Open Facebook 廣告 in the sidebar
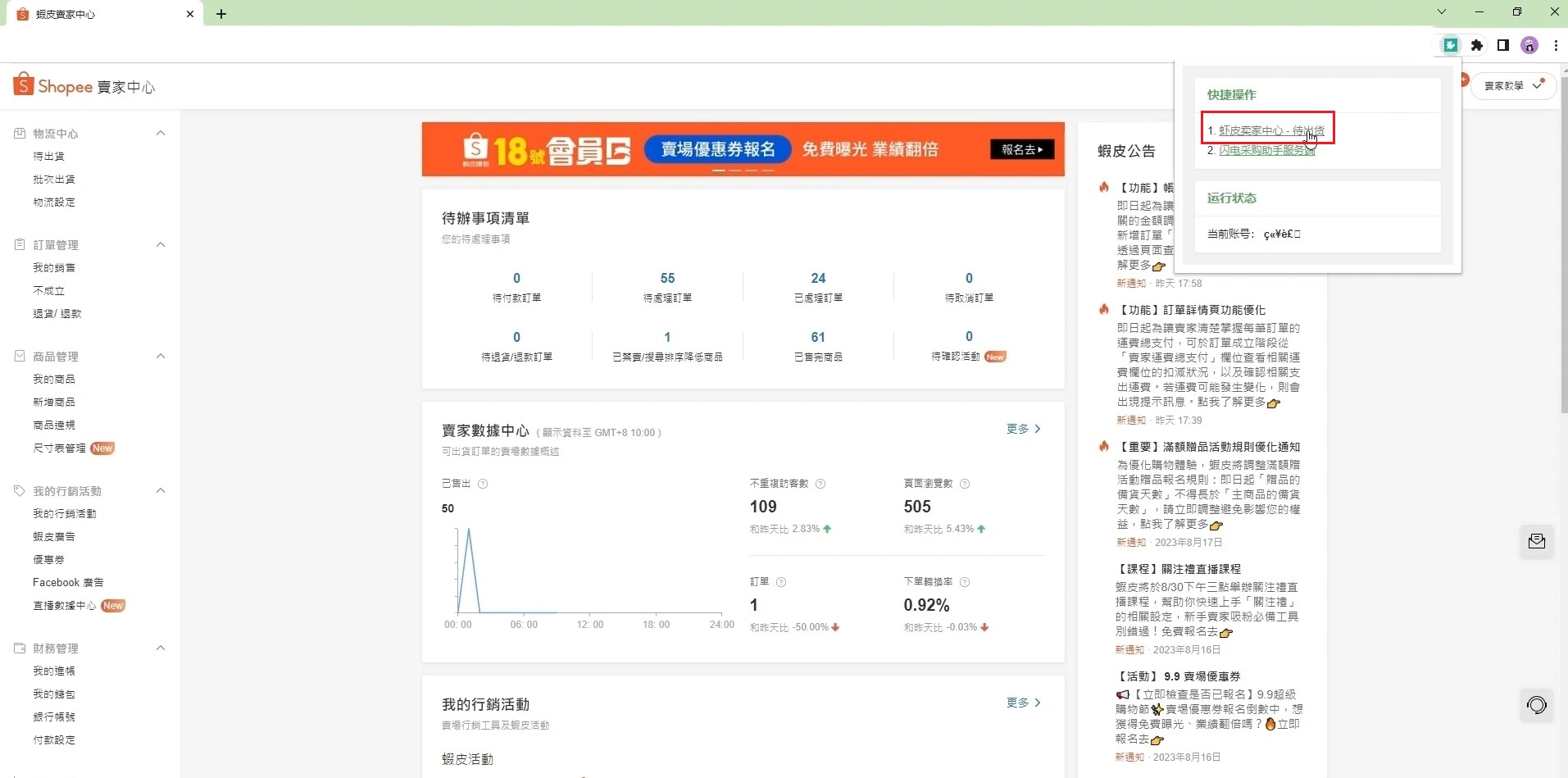This screenshot has height=778, width=1568. 68,582
